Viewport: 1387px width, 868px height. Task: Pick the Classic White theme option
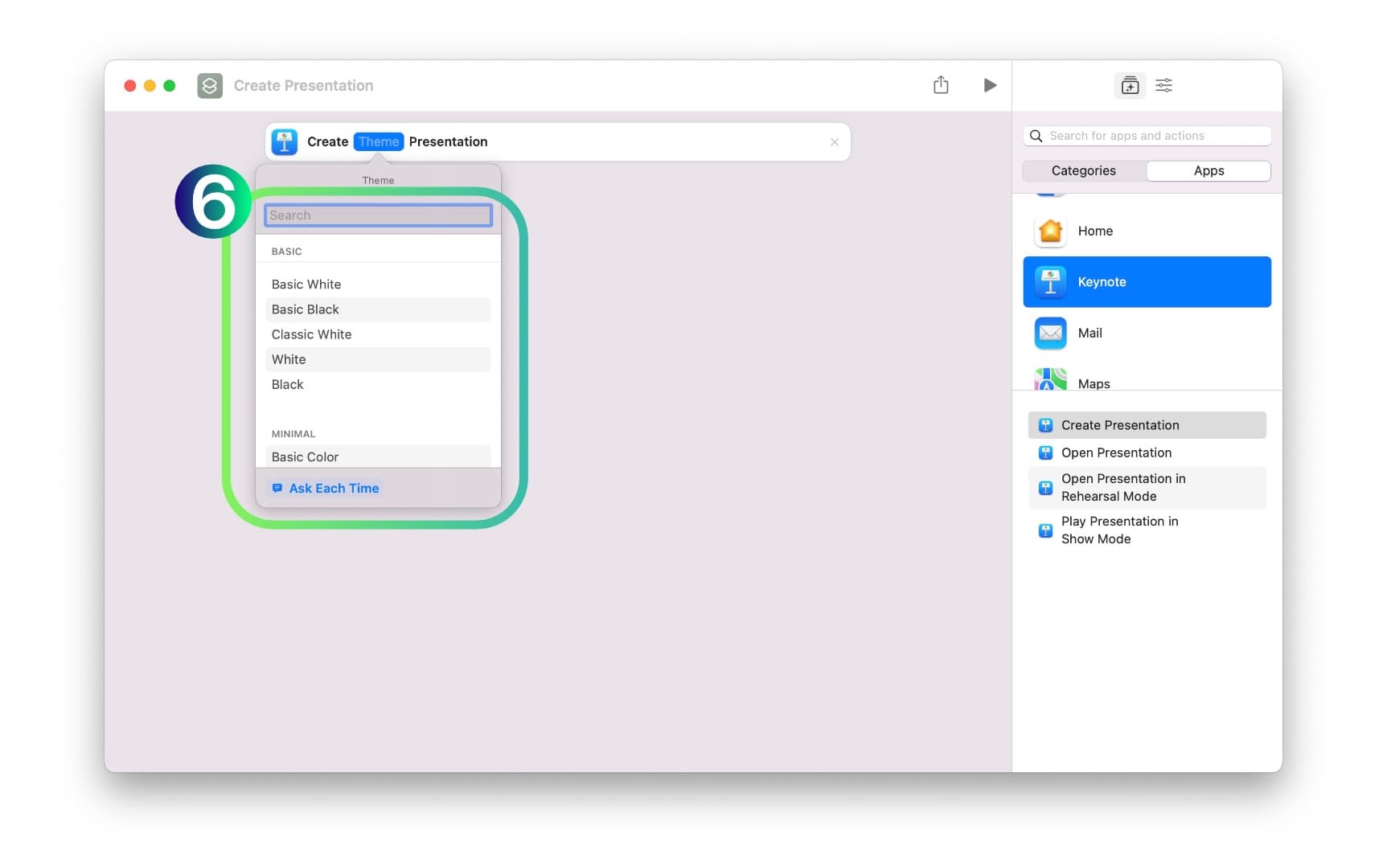(x=311, y=334)
